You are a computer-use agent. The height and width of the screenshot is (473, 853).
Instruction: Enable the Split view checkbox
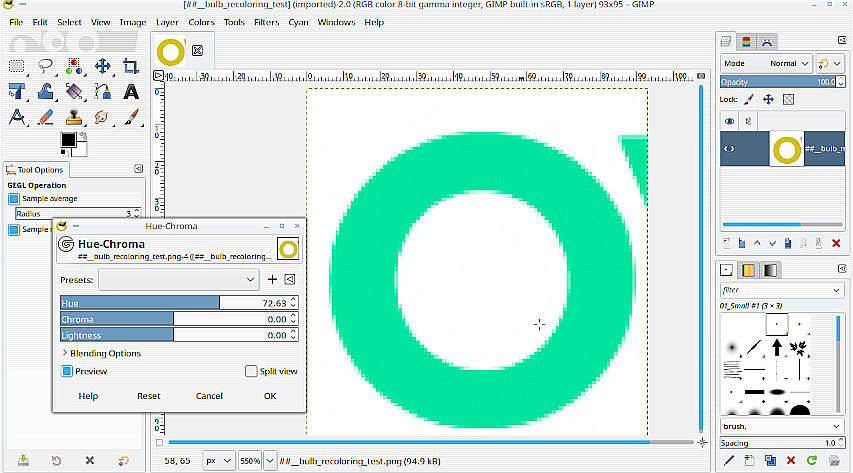pos(252,371)
